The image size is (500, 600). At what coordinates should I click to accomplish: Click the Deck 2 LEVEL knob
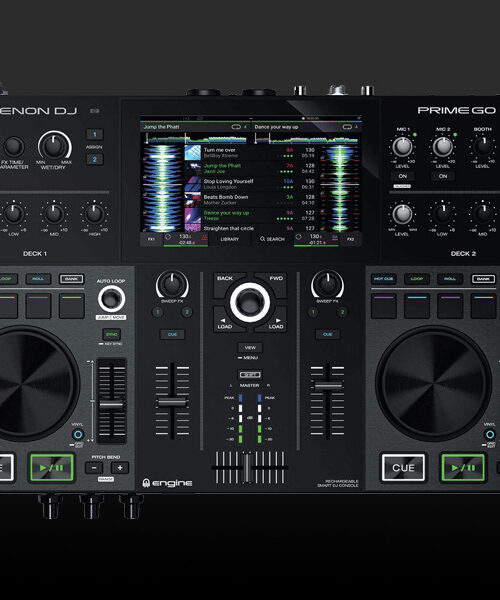402,214
